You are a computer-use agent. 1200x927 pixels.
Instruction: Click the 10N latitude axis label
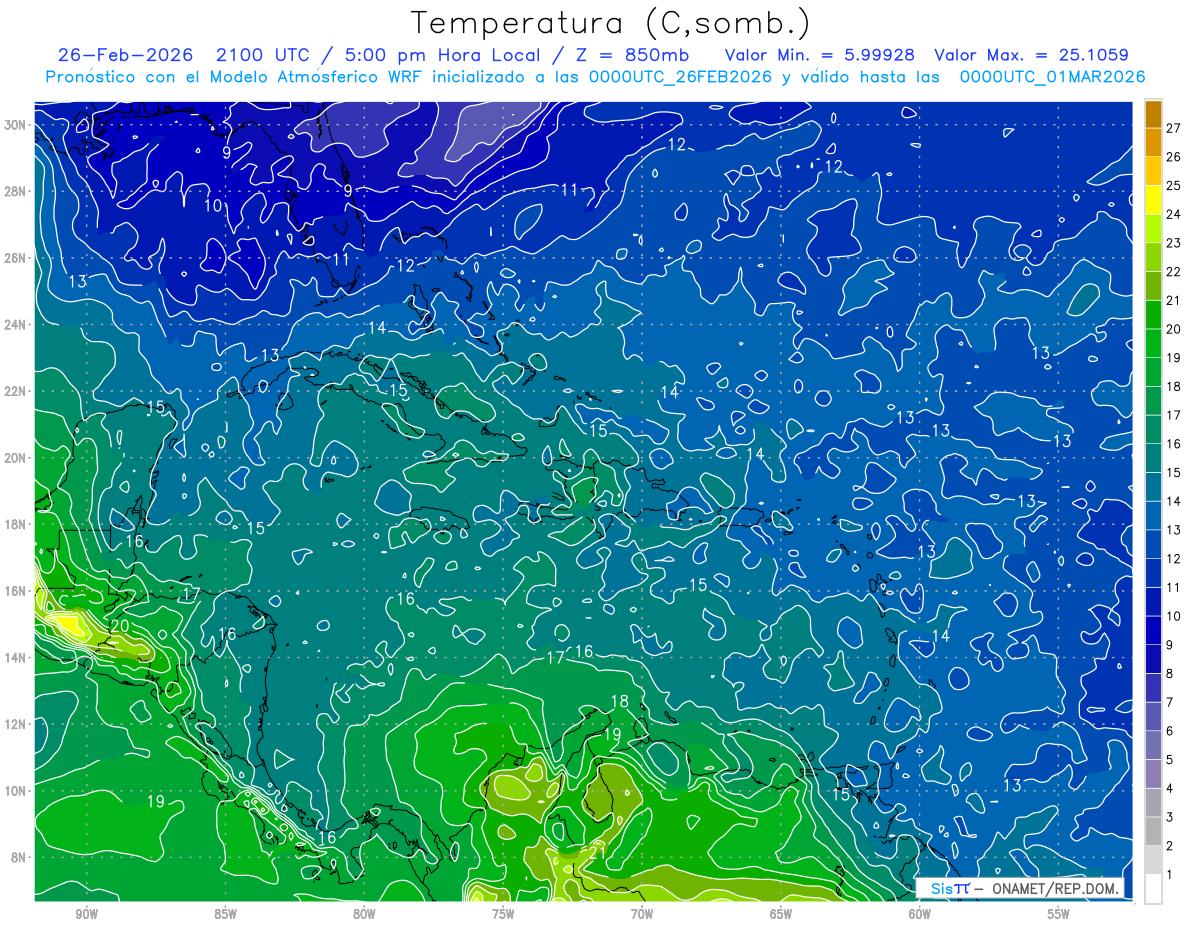point(14,790)
